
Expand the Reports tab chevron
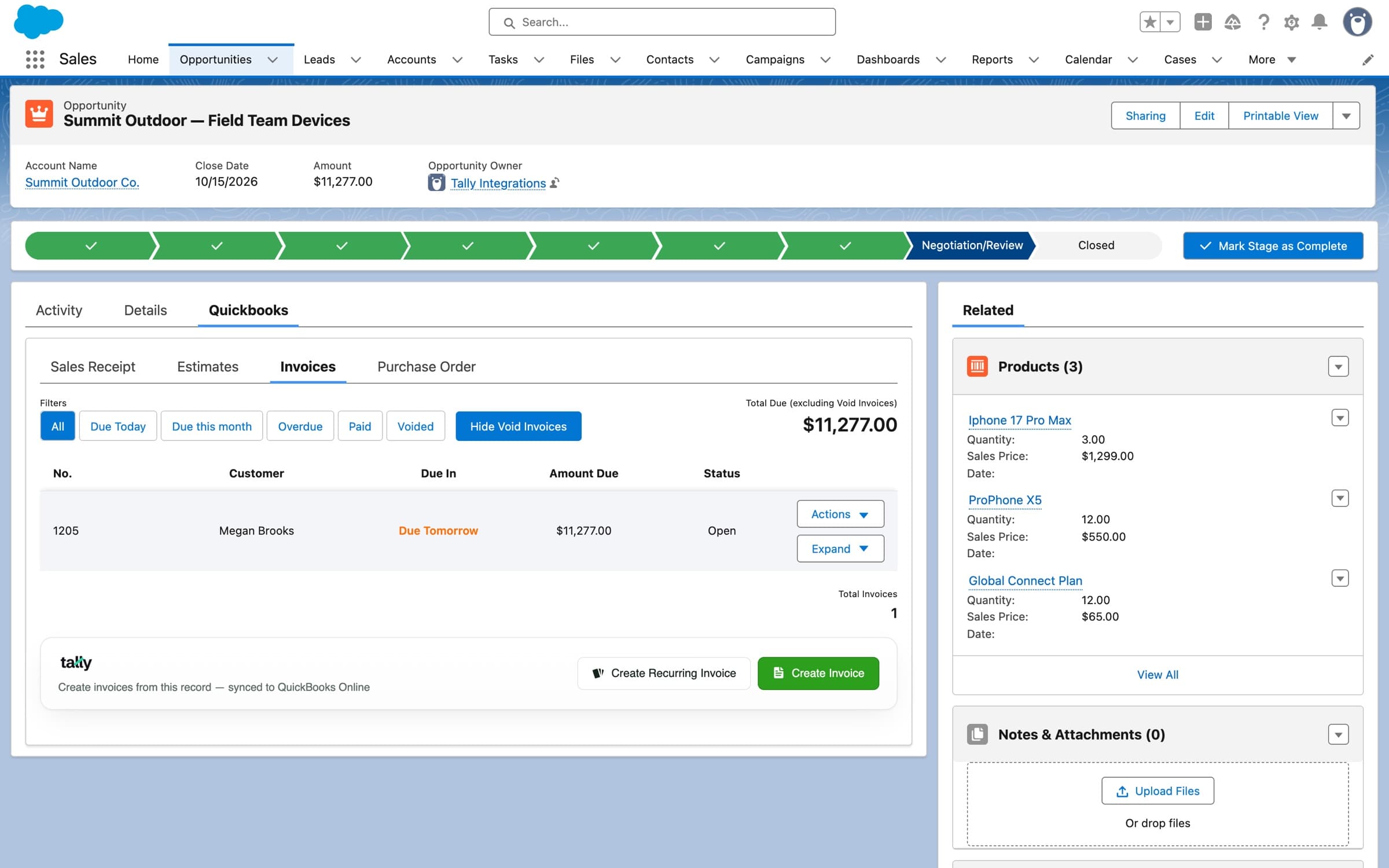(1034, 60)
